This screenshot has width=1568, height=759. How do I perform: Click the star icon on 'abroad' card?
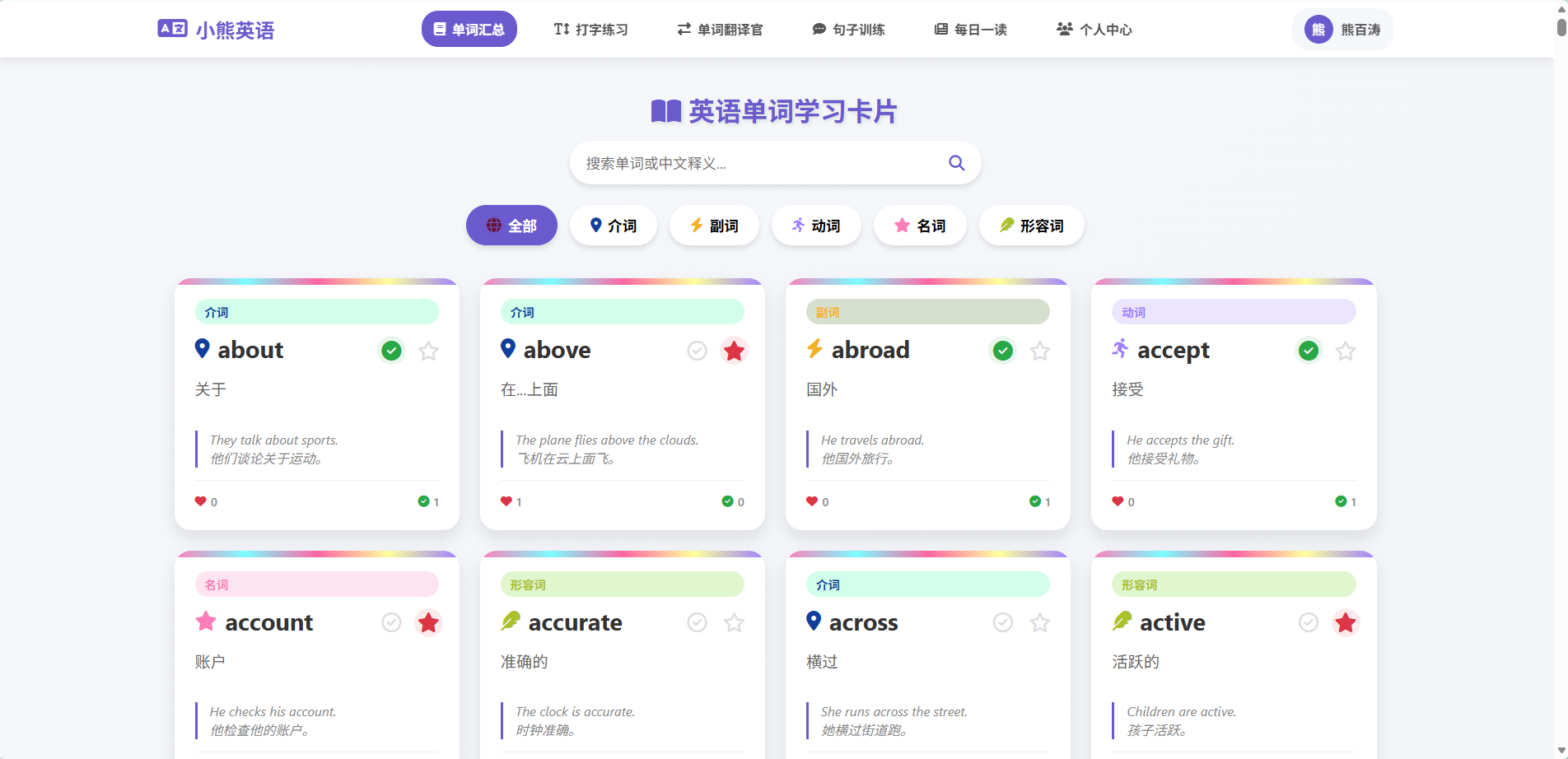click(x=1039, y=352)
